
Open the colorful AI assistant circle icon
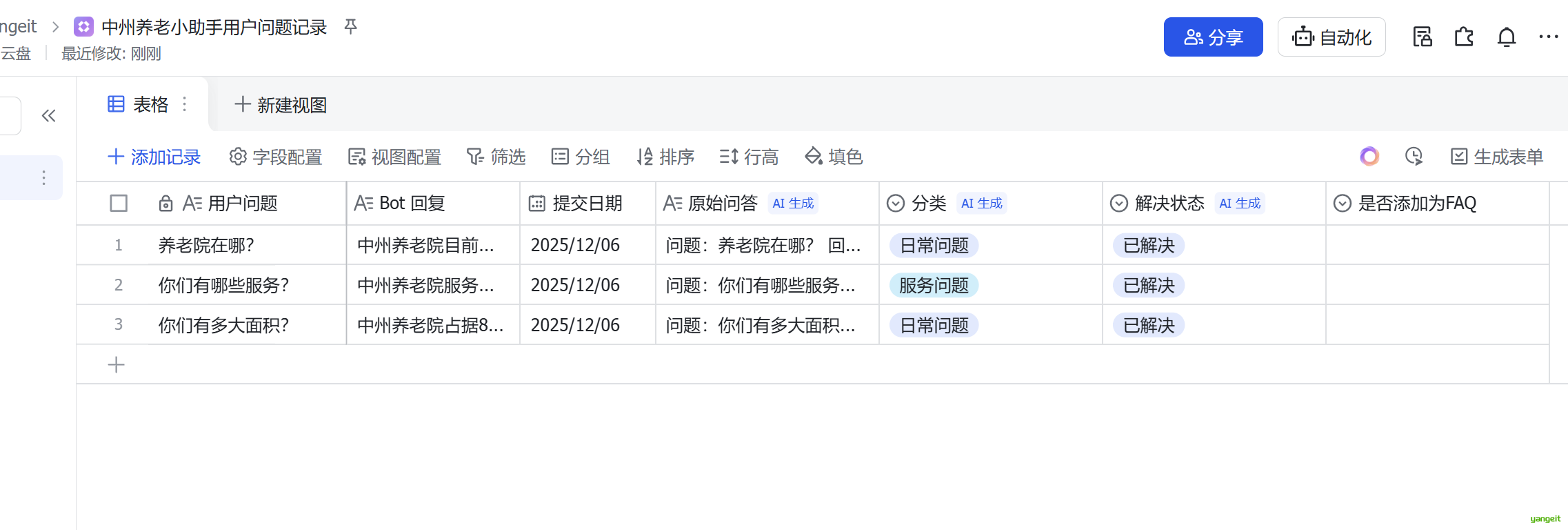(1369, 157)
